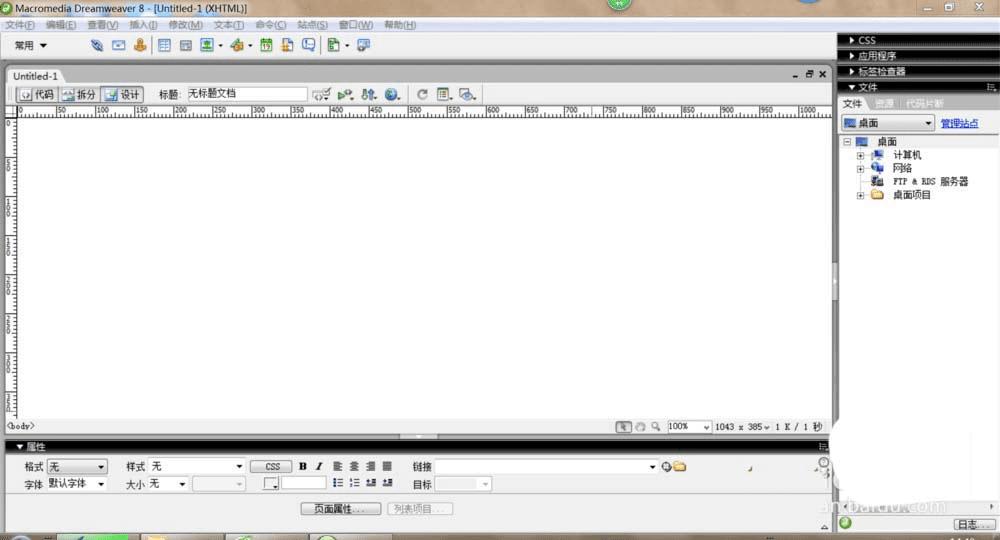
Task: Insert a table from the toolbar
Action: click(x=164, y=45)
